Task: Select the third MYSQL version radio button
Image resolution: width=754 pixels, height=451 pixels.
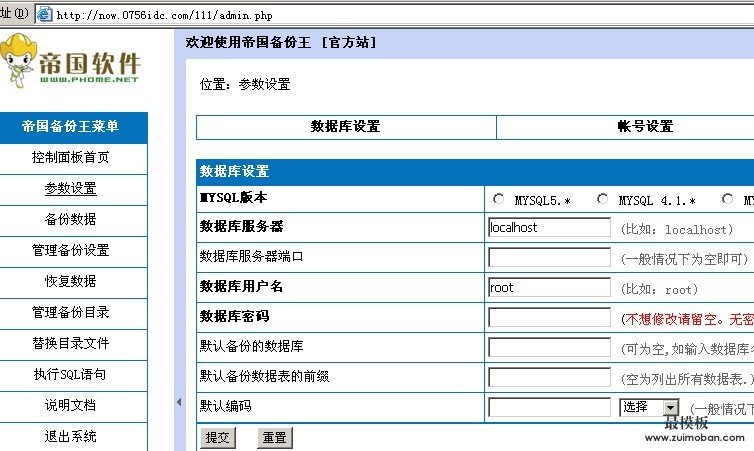Action: 728,199
